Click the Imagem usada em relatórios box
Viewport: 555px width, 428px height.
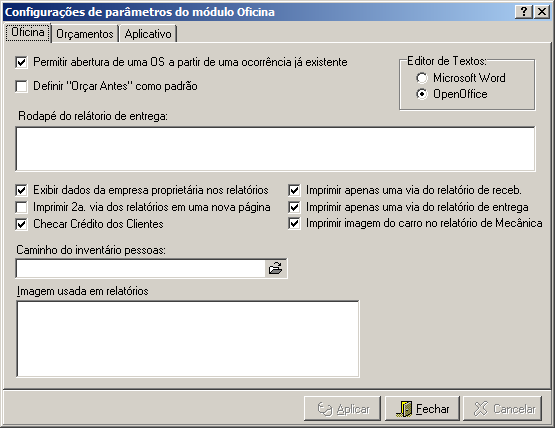[x=188, y=339]
